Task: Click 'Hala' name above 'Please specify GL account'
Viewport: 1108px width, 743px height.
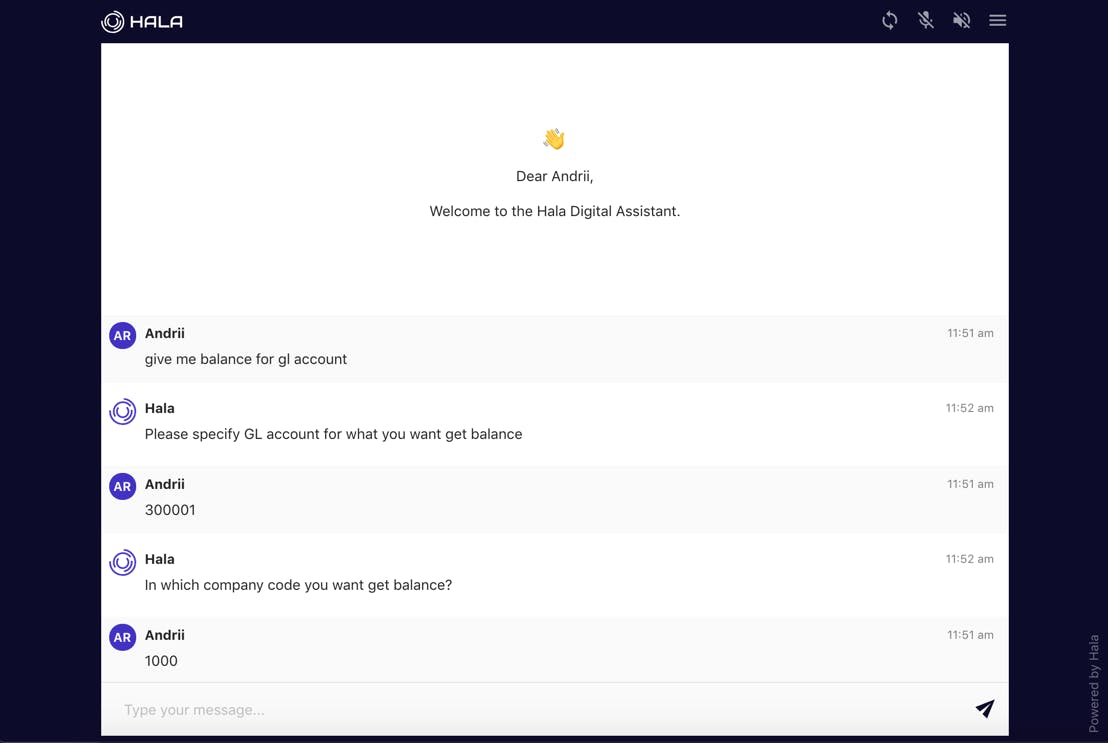Action: [160, 409]
